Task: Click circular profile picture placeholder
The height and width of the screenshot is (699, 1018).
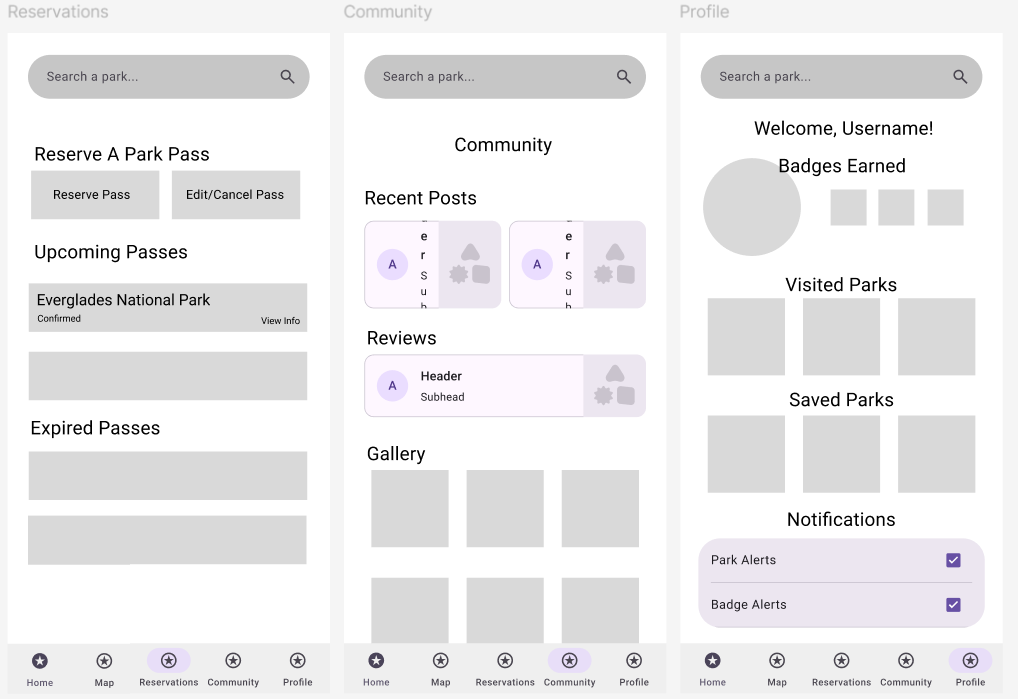Action: [x=752, y=207]
